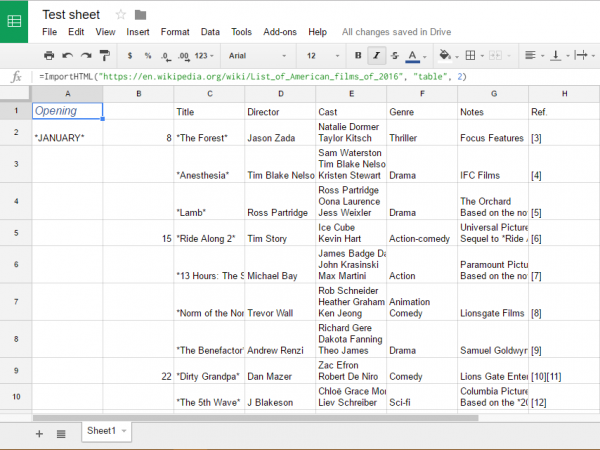This screenshot has width=600, height=450.
Task: Select the 'Jason Zada' cell
Action: (x=280, y=132)
